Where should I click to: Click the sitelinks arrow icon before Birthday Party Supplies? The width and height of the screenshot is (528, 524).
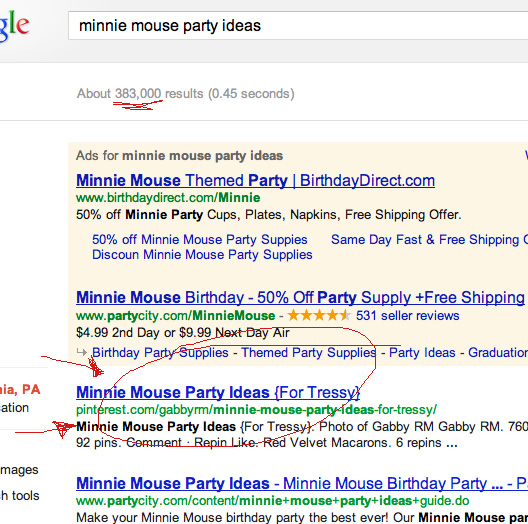pyautogui.click(x=82, y=352)
